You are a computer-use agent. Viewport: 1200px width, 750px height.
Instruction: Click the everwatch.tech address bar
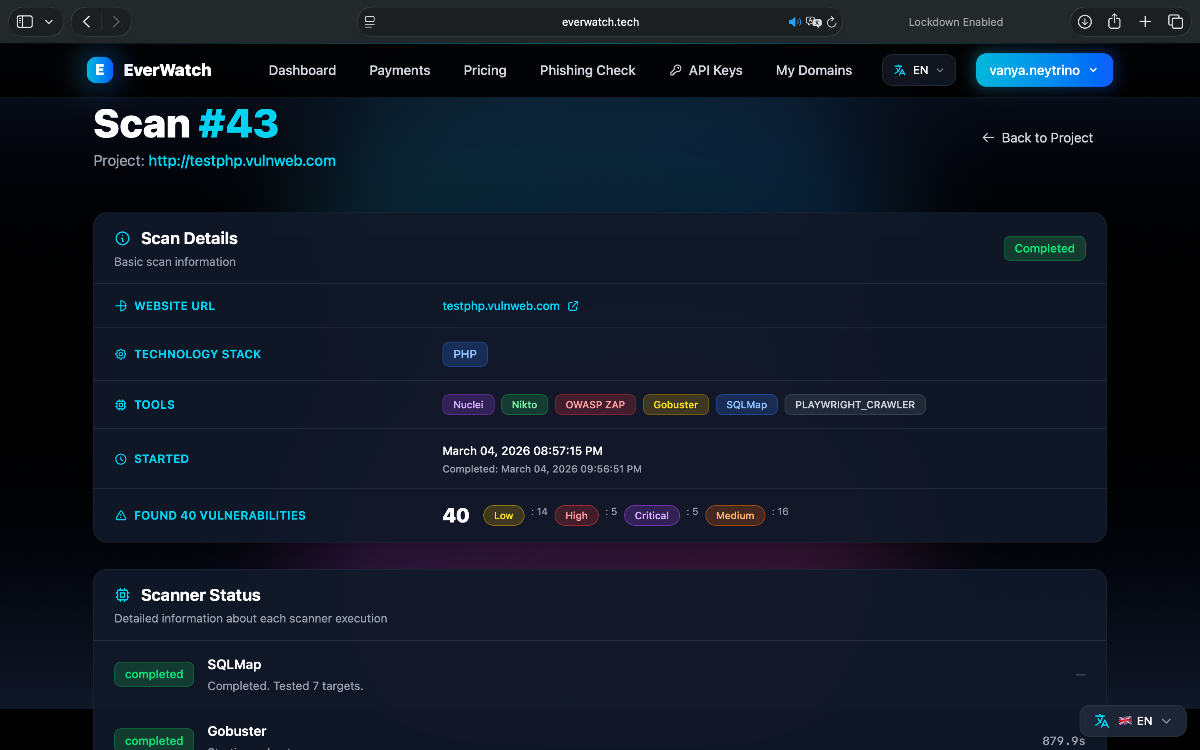[x=600, y=21]
